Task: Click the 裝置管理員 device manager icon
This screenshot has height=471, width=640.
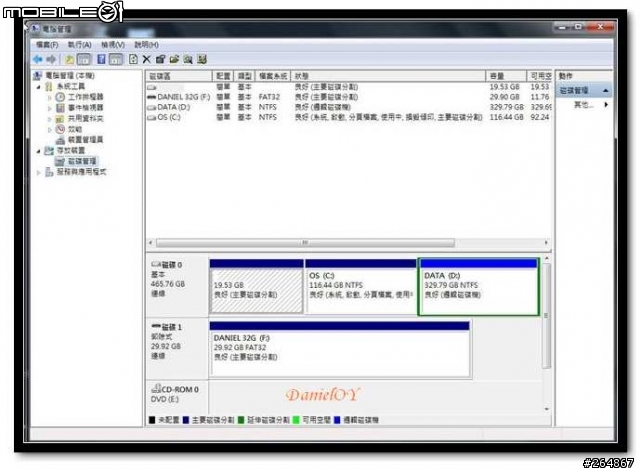Action: [60, 140]
